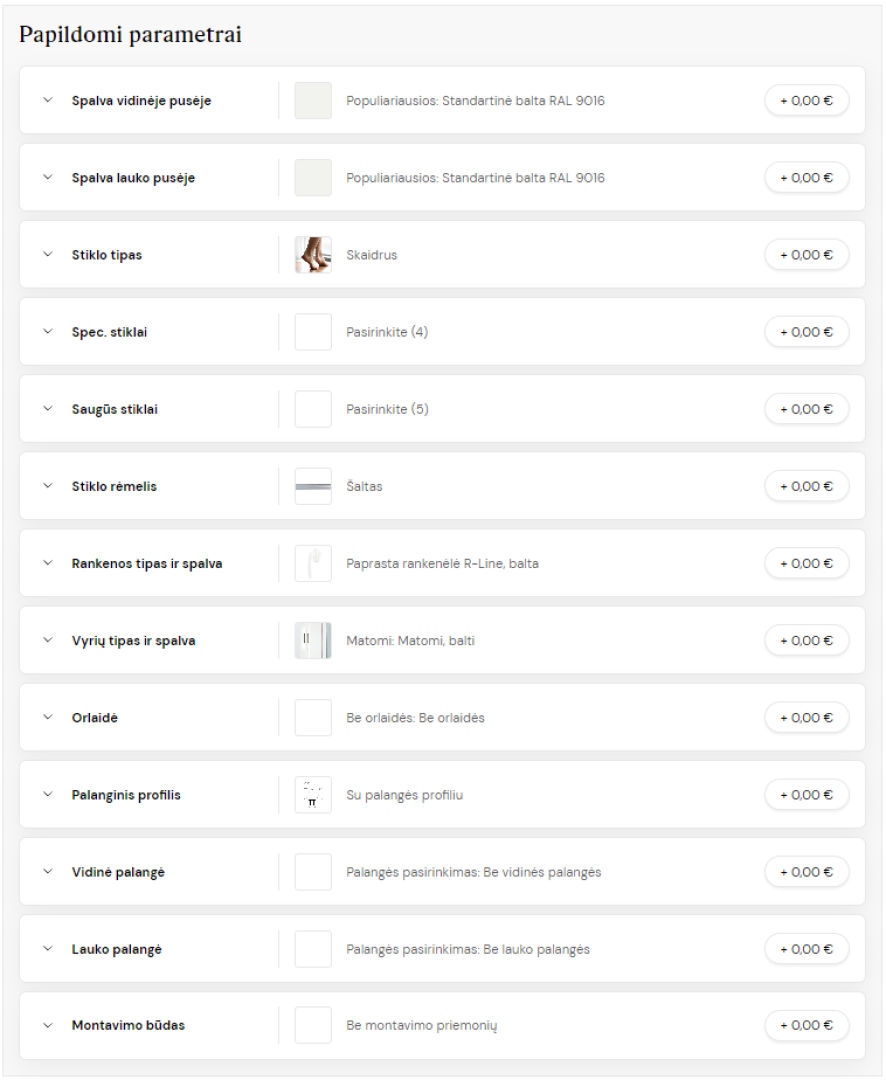This screenshot has height=1080, width=886.
Task: Expand the Spalva vidinėje pusėje chevron
Action: (48, 100)
